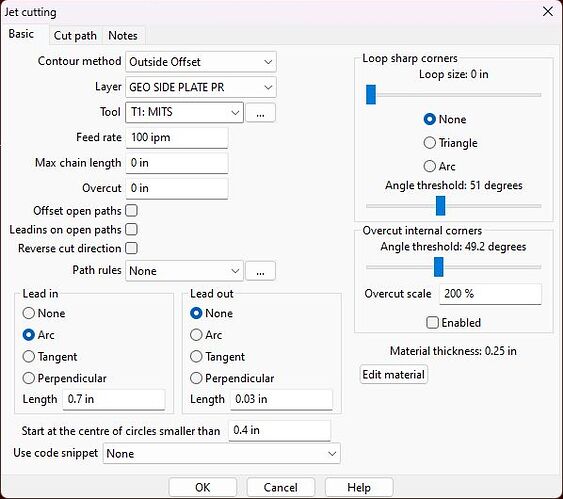Toggle Leadins on open paths
The image size is (563, 499).
(x=131, y=229)
